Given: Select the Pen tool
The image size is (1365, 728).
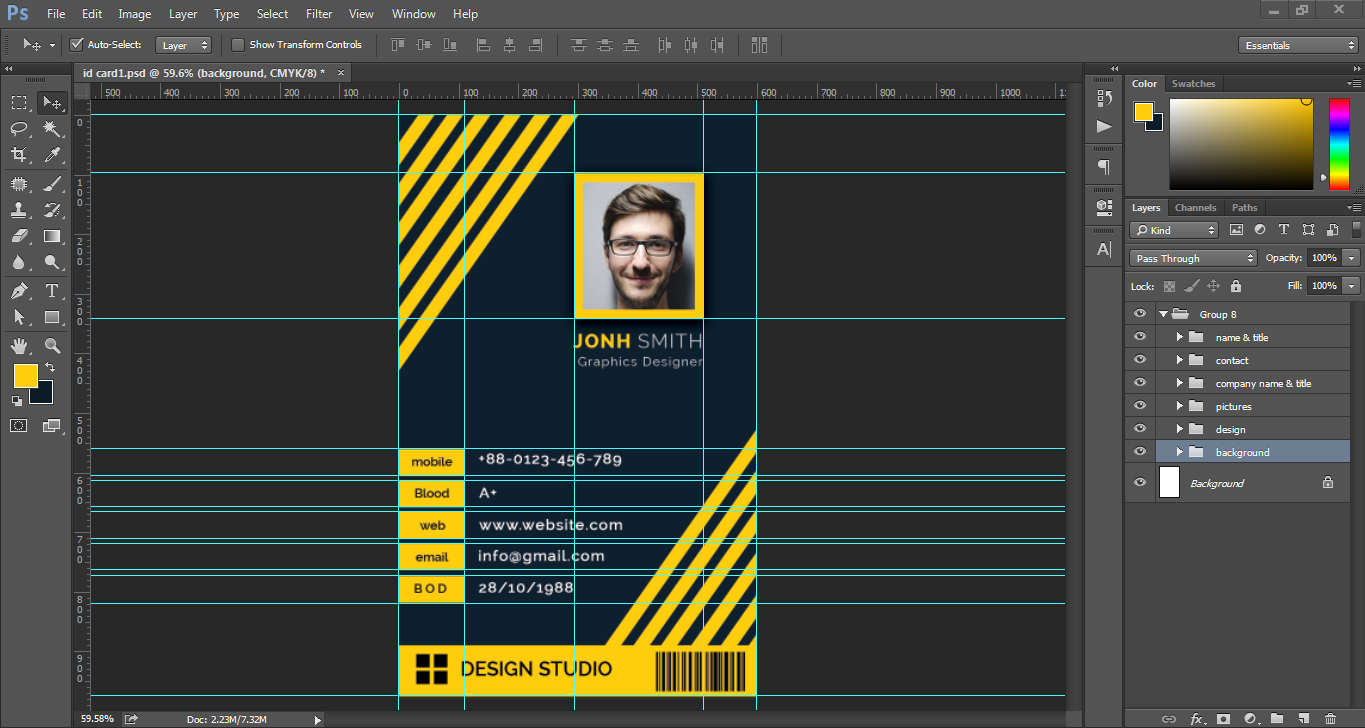Looking at the screenshot, I should [x=19, y=291].
